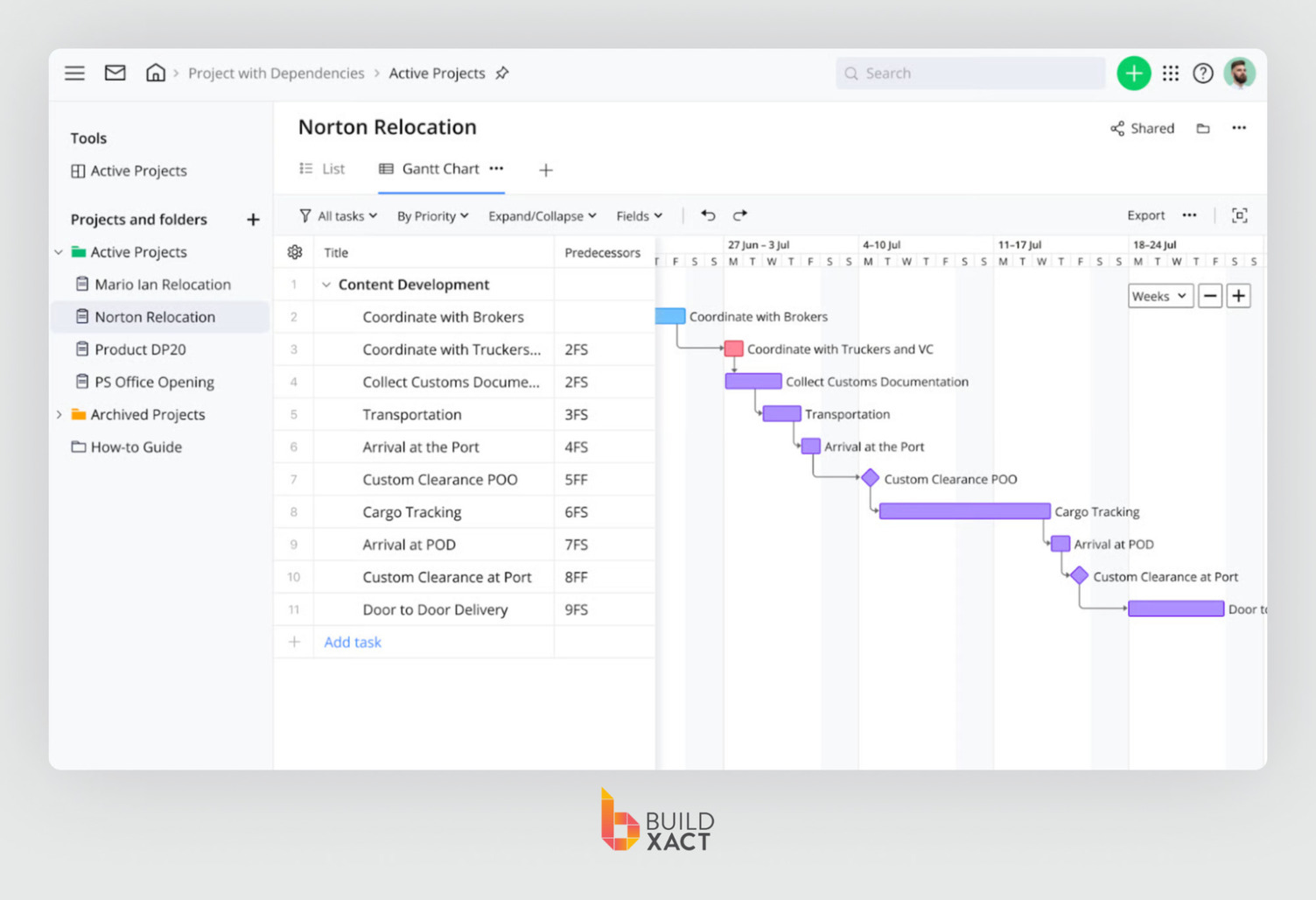Zoom out the Gantt timeline with minus control
This screenshot has width=1316, height=900.
click(x=1210, y=295)
